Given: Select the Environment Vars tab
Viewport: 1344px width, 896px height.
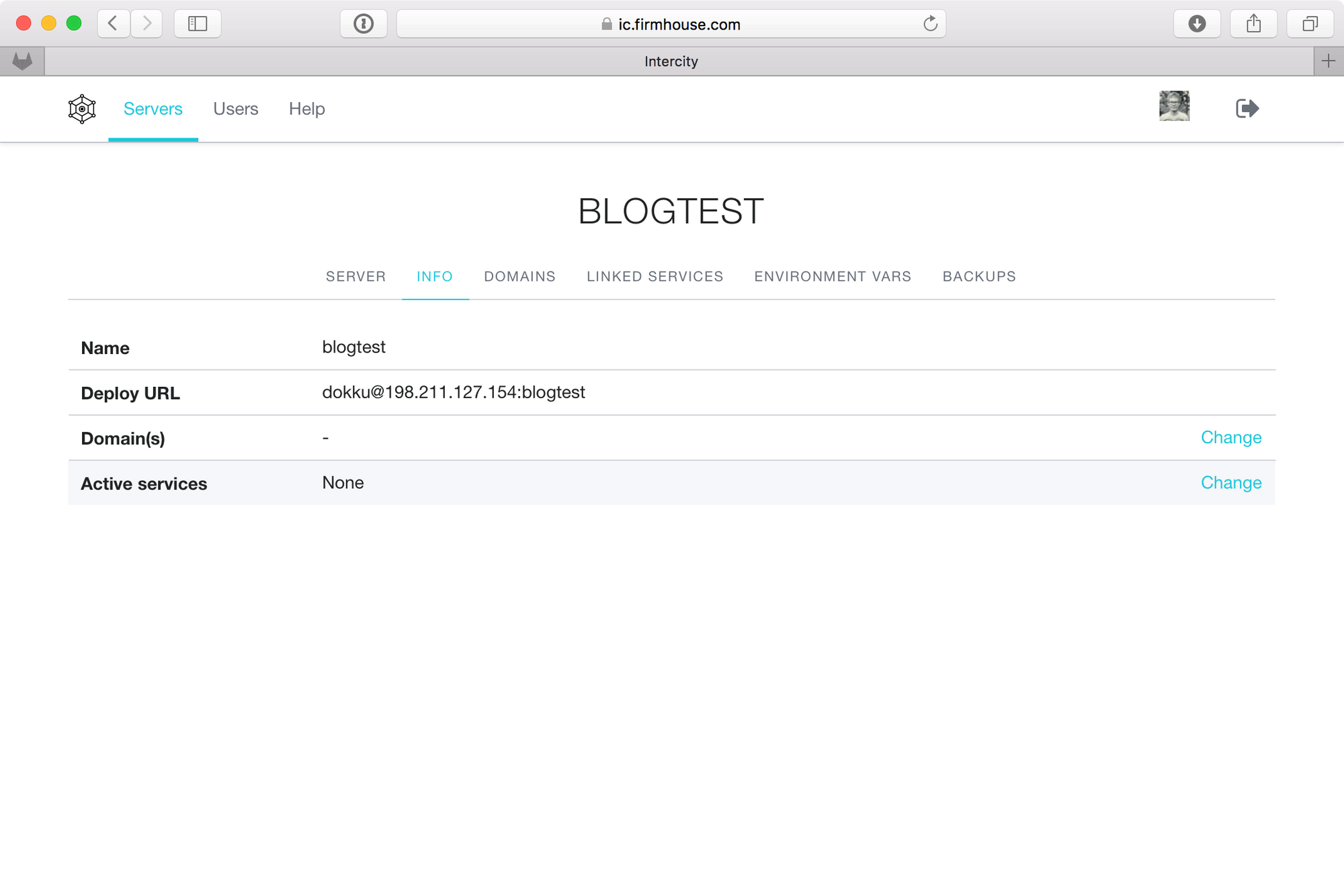Looking at the screenshot, I should 833,277.
